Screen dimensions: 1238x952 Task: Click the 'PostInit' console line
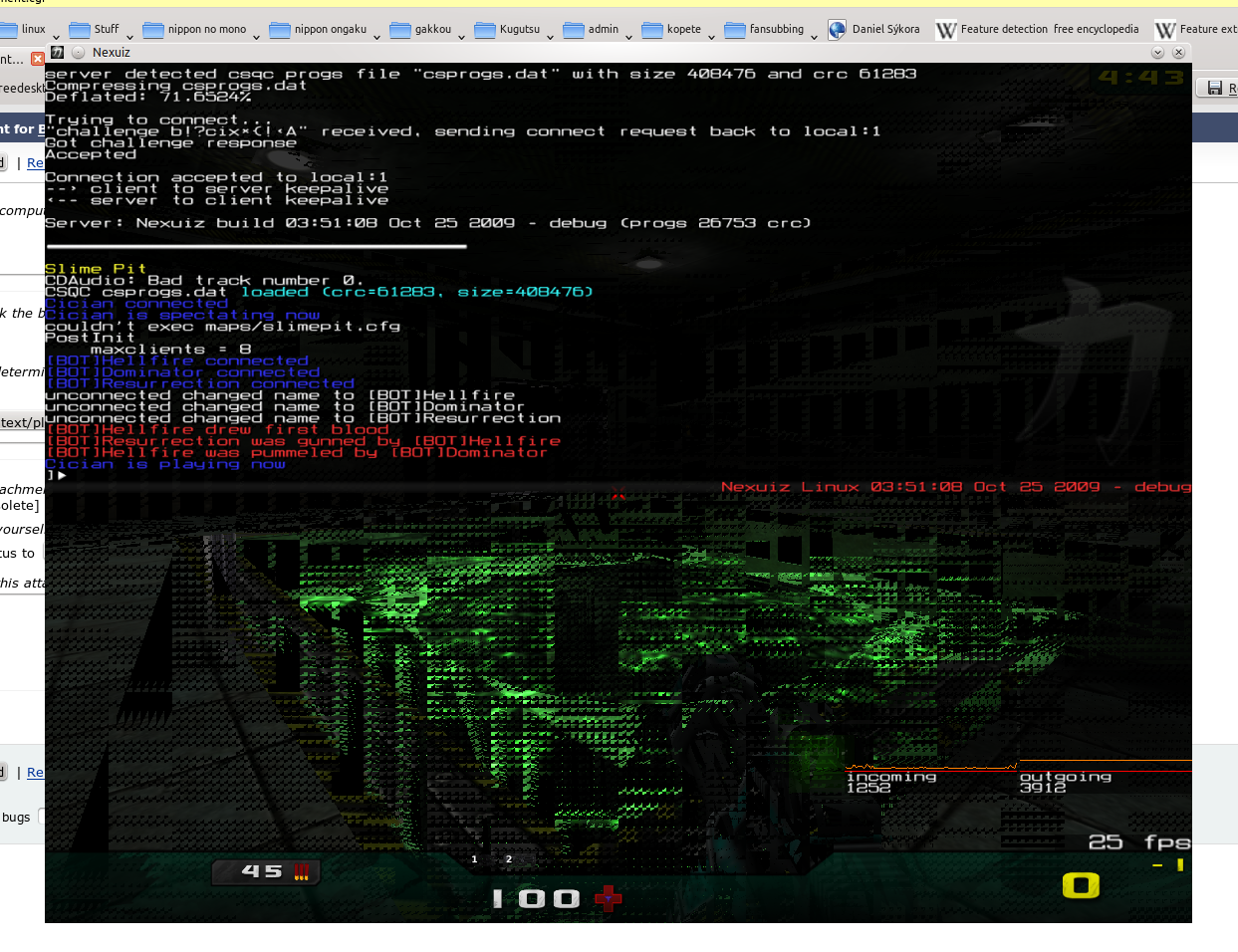tap(90, 338)
